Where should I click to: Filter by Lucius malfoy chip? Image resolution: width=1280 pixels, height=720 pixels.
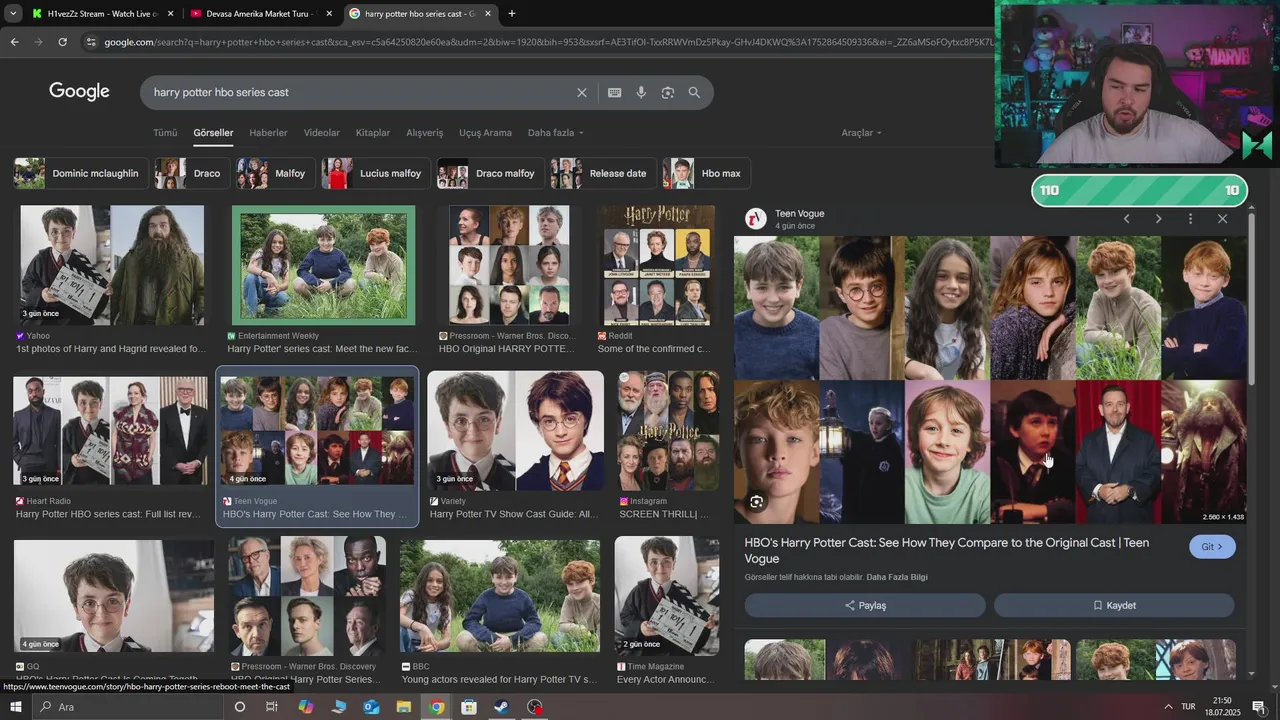click(x=376, y=173)
